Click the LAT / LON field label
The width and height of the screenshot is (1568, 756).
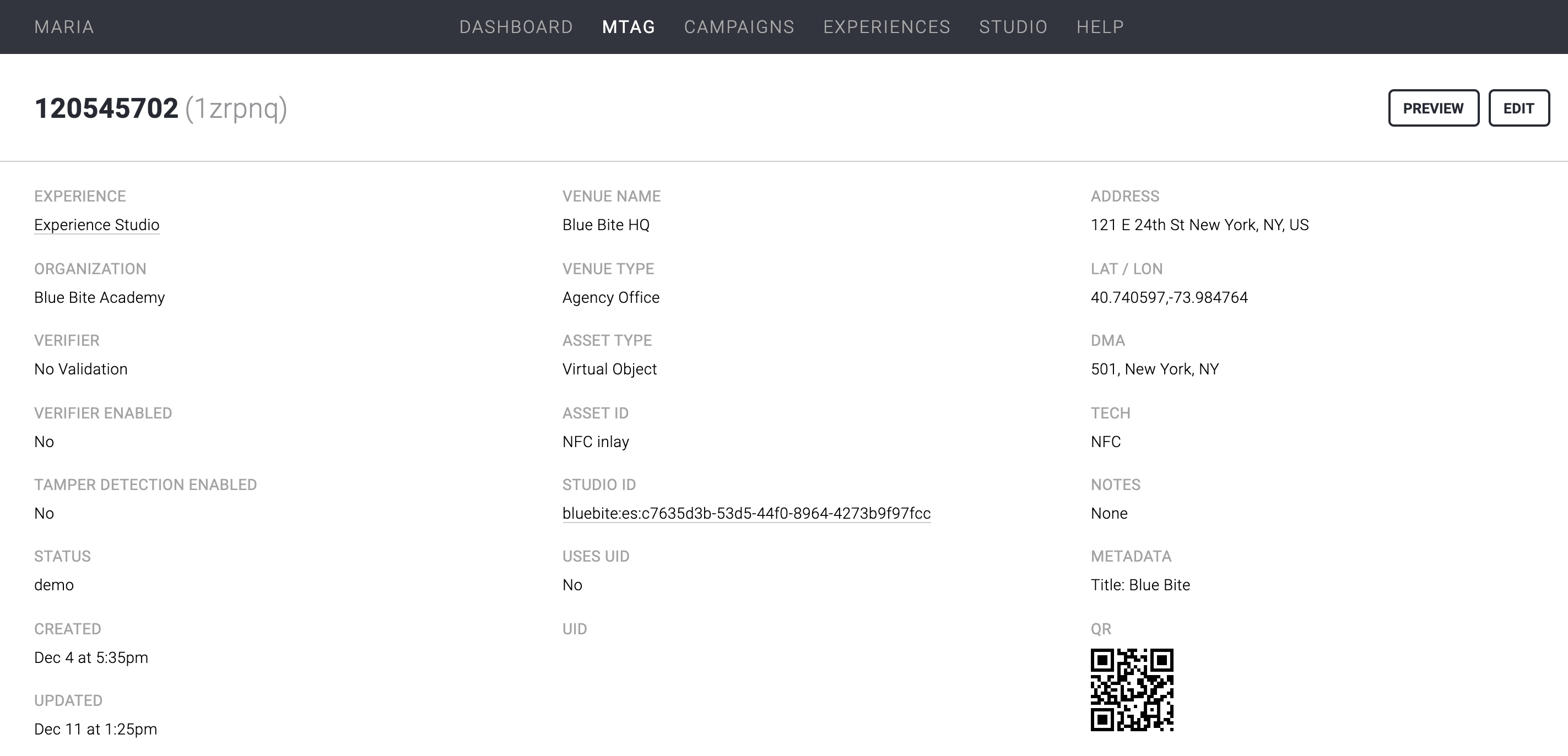1126,269
